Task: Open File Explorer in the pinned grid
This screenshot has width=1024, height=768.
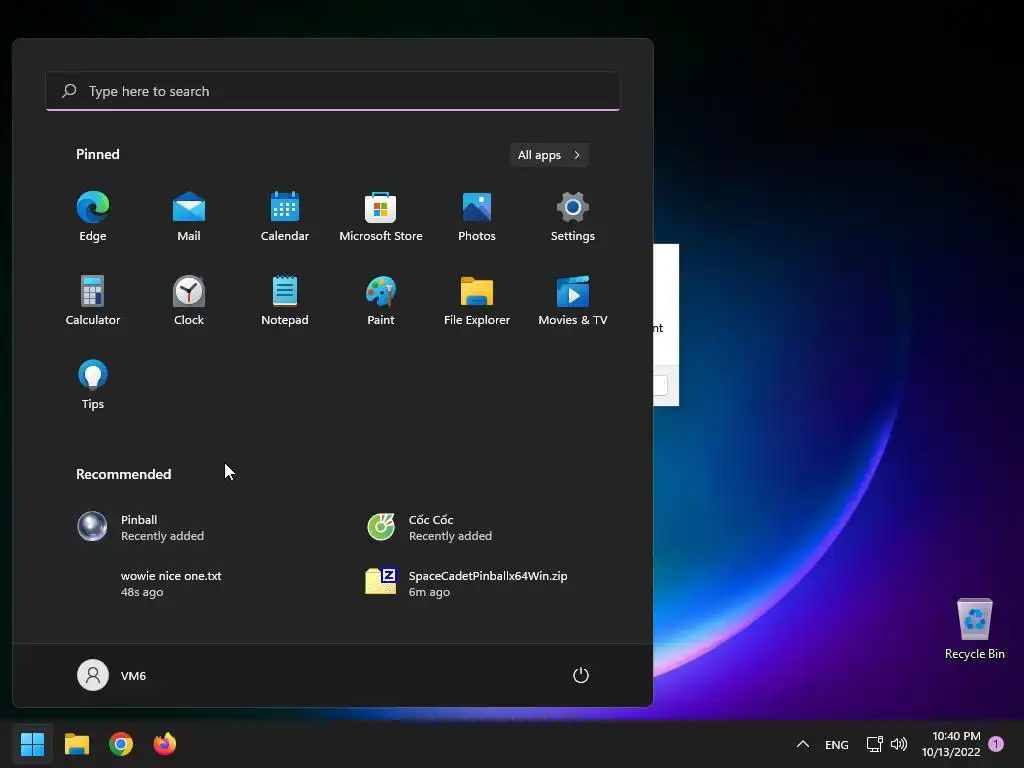Action: (x=477, y=300)
